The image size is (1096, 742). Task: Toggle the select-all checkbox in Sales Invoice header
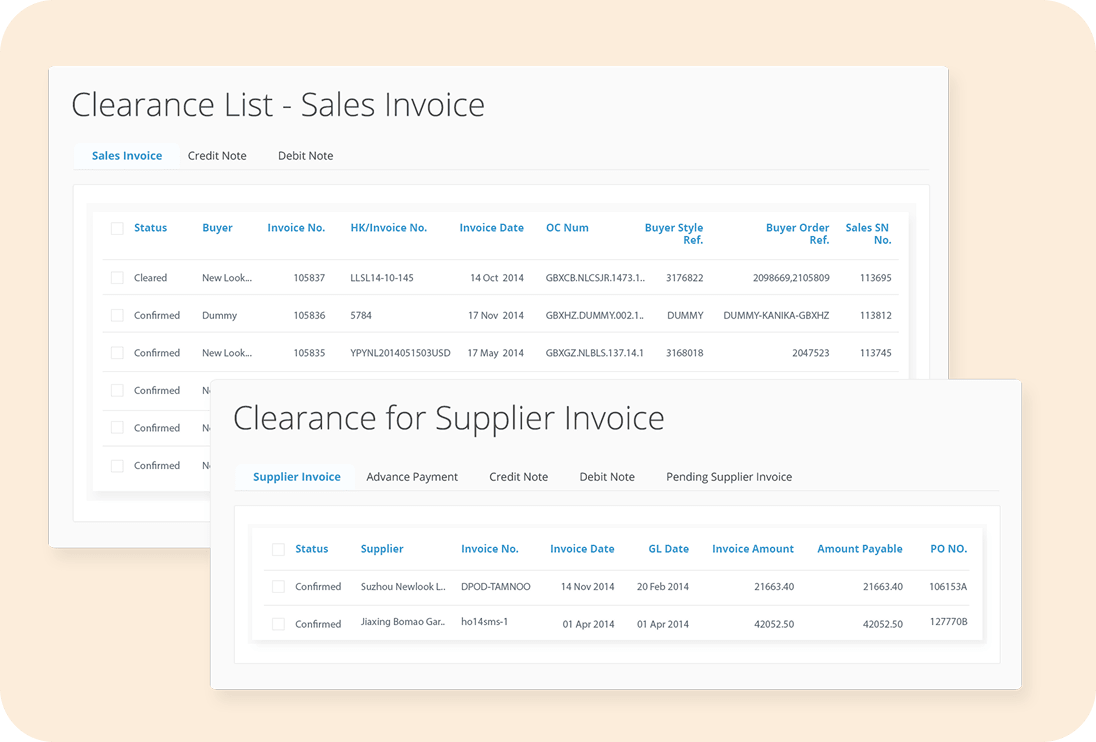tap(117, 228)
